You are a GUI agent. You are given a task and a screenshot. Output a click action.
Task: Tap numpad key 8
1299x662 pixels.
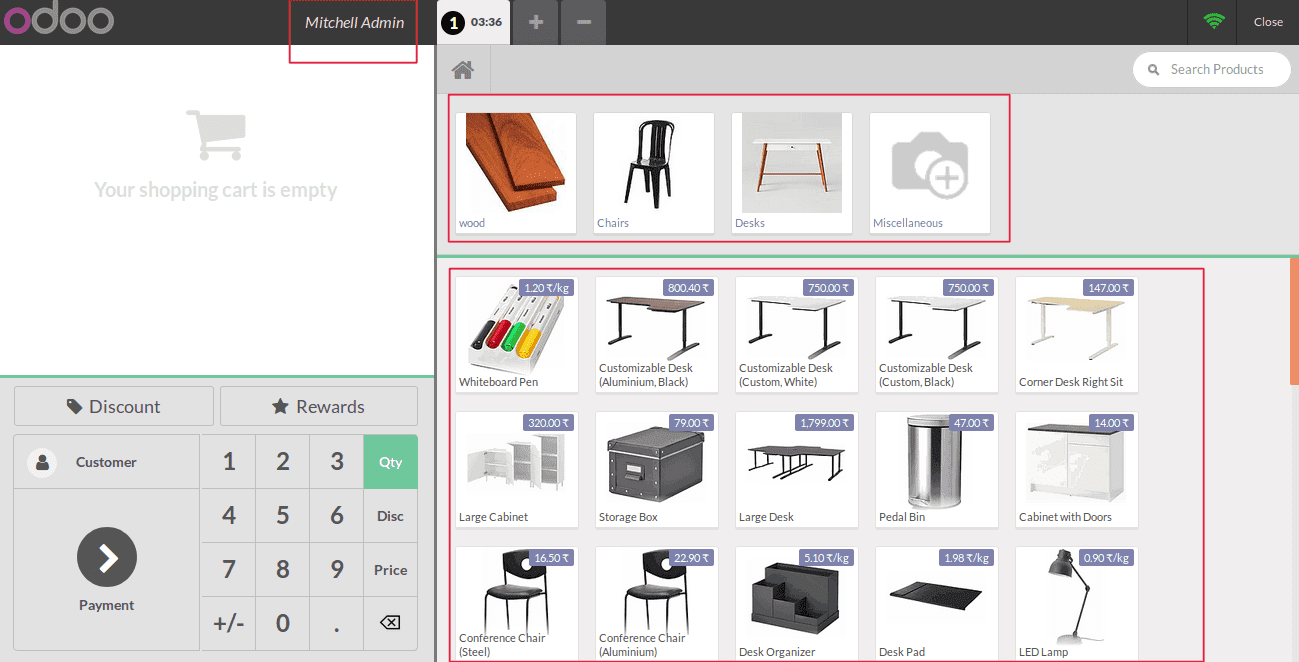pyautogui.click(x=283, y=570)
